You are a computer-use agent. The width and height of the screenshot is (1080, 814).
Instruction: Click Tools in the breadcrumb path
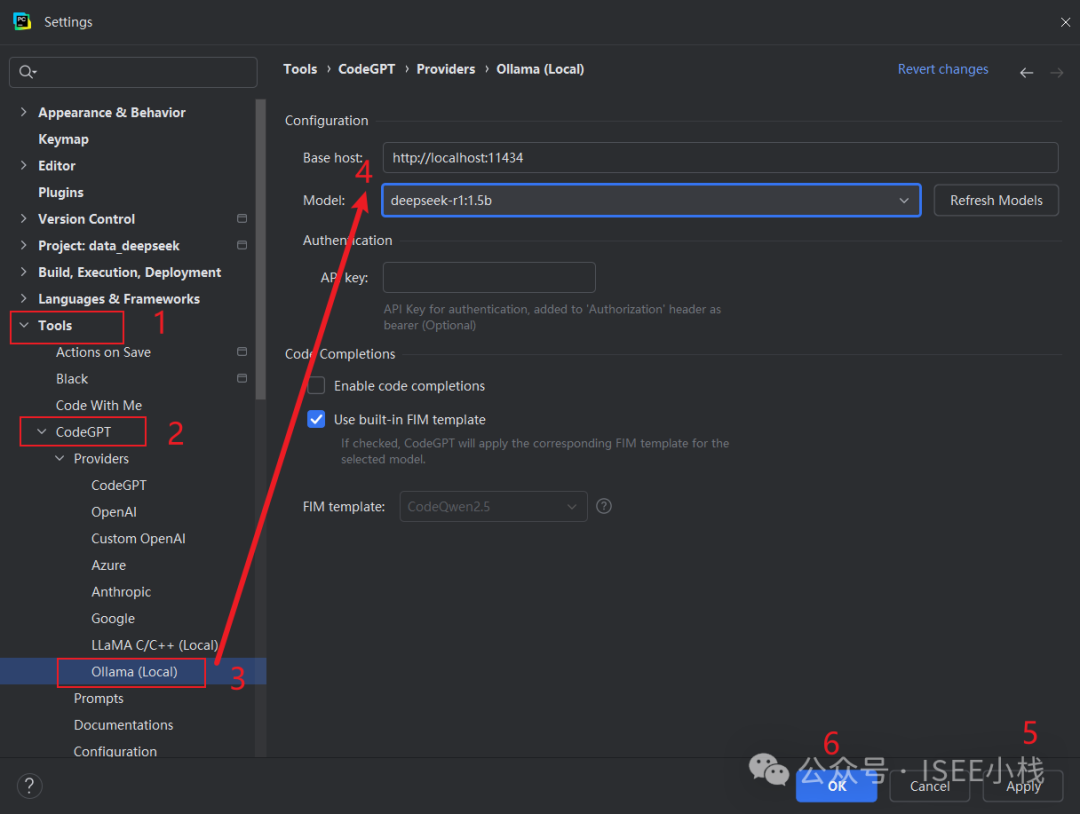(x=300, y=69)
